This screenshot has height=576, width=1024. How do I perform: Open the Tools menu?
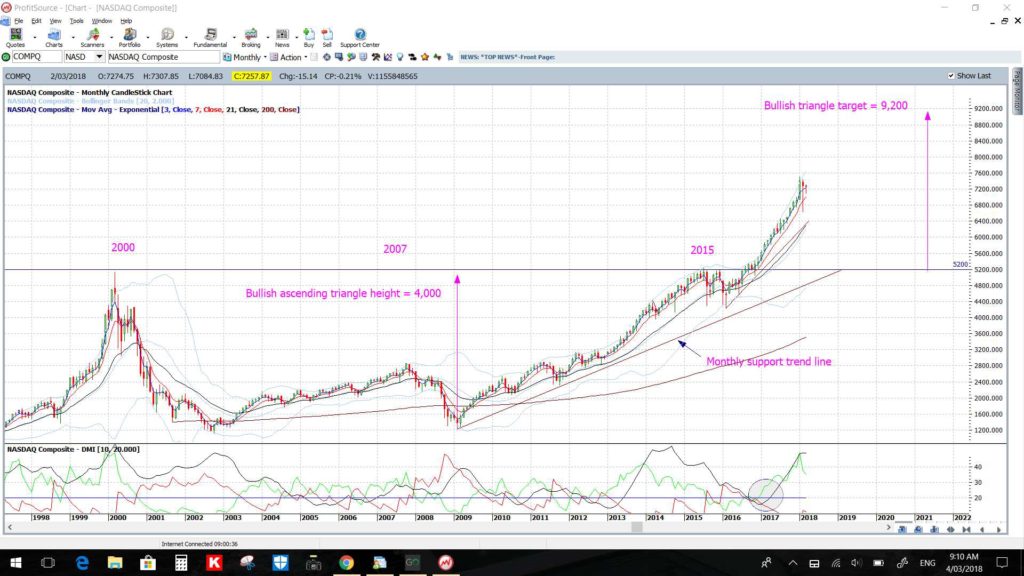[76, 21]
